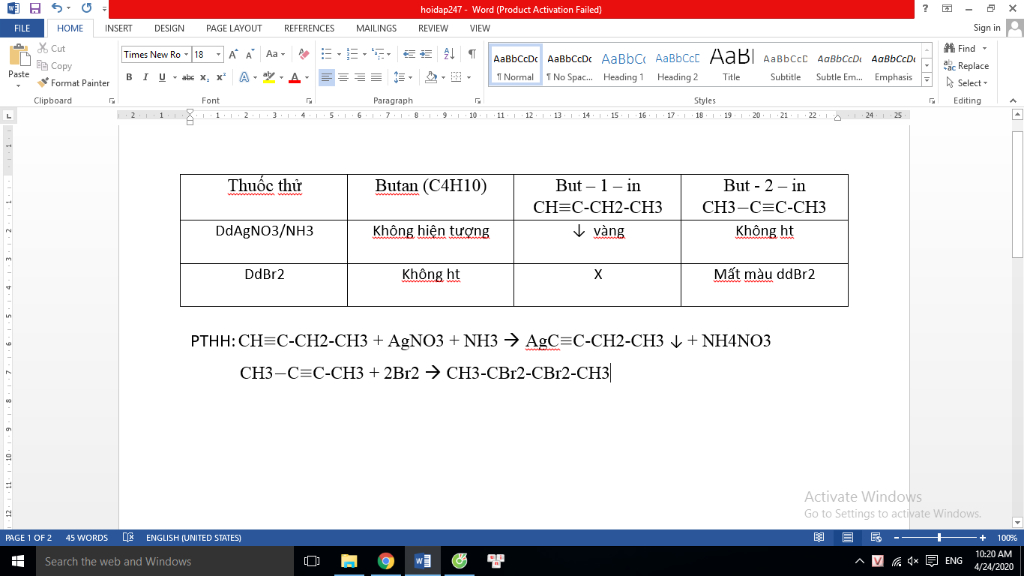
Task: Toggle Subscript formatting
Action: point(204,78)
